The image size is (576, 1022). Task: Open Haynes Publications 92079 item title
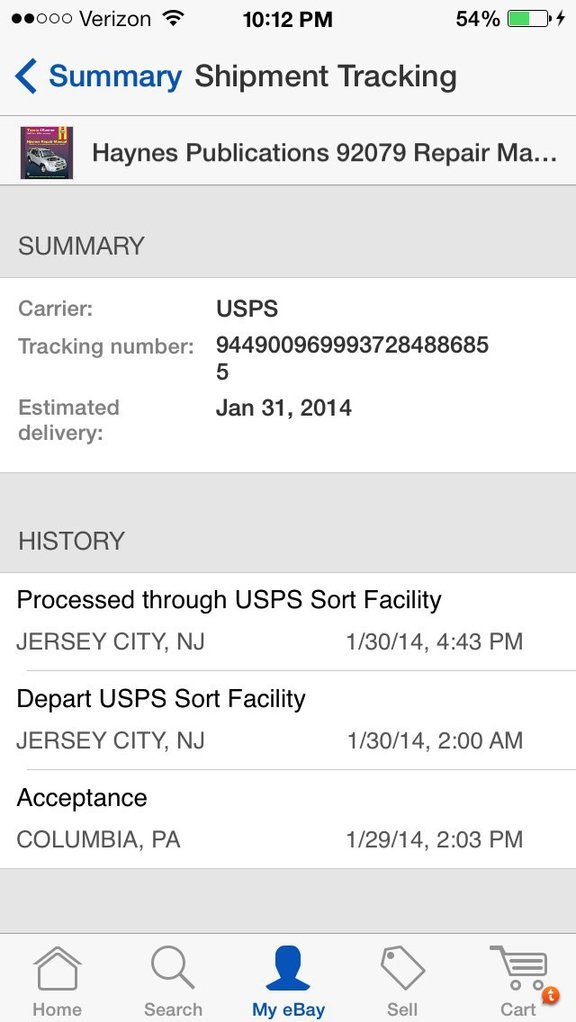tap(324, 153)
